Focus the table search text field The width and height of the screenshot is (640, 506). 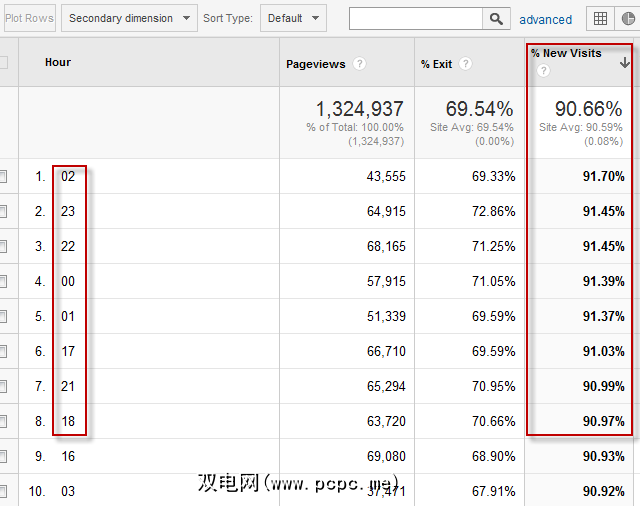[415, 18]
